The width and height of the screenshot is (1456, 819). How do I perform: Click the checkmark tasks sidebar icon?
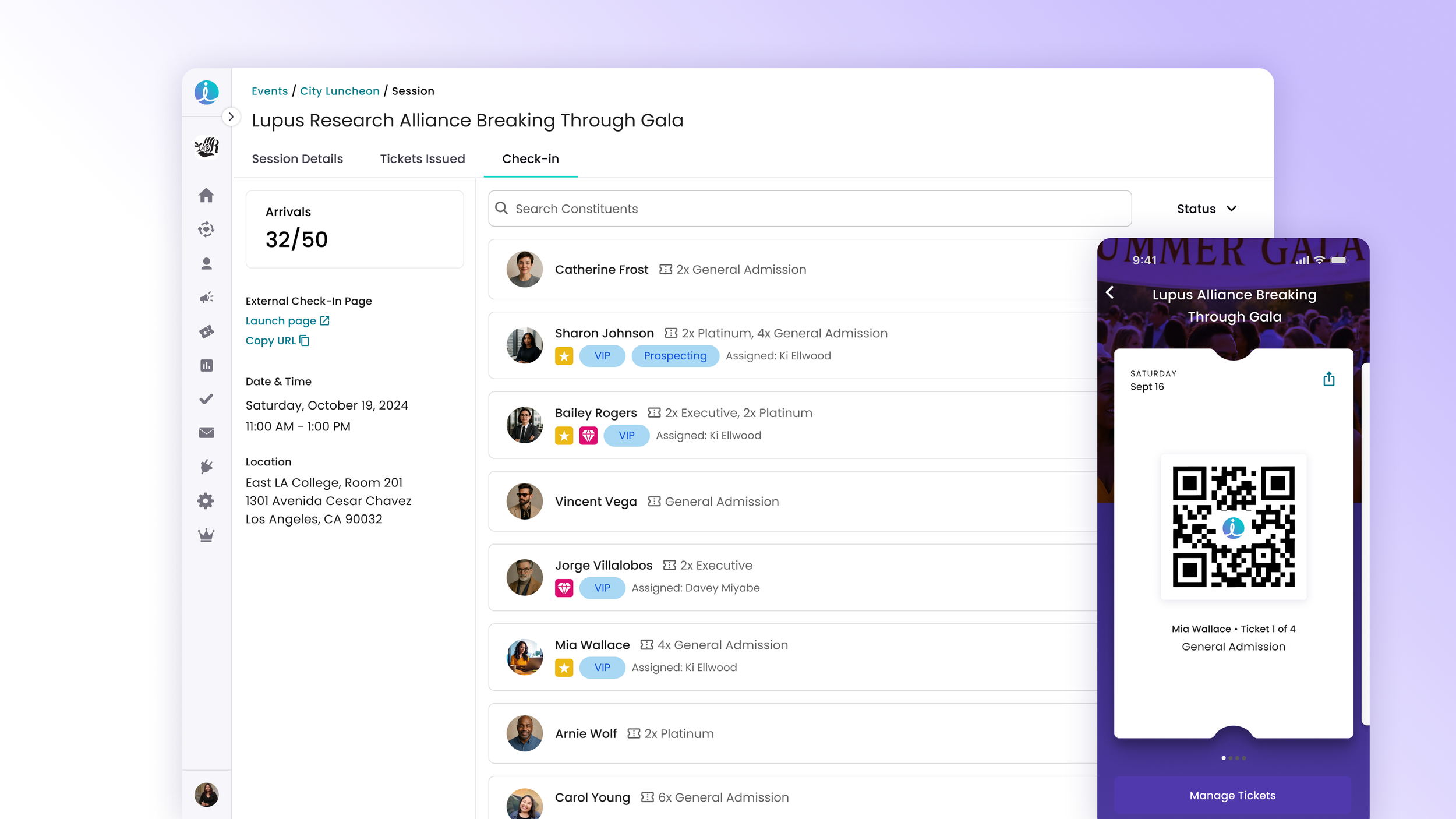click(206, 399)
